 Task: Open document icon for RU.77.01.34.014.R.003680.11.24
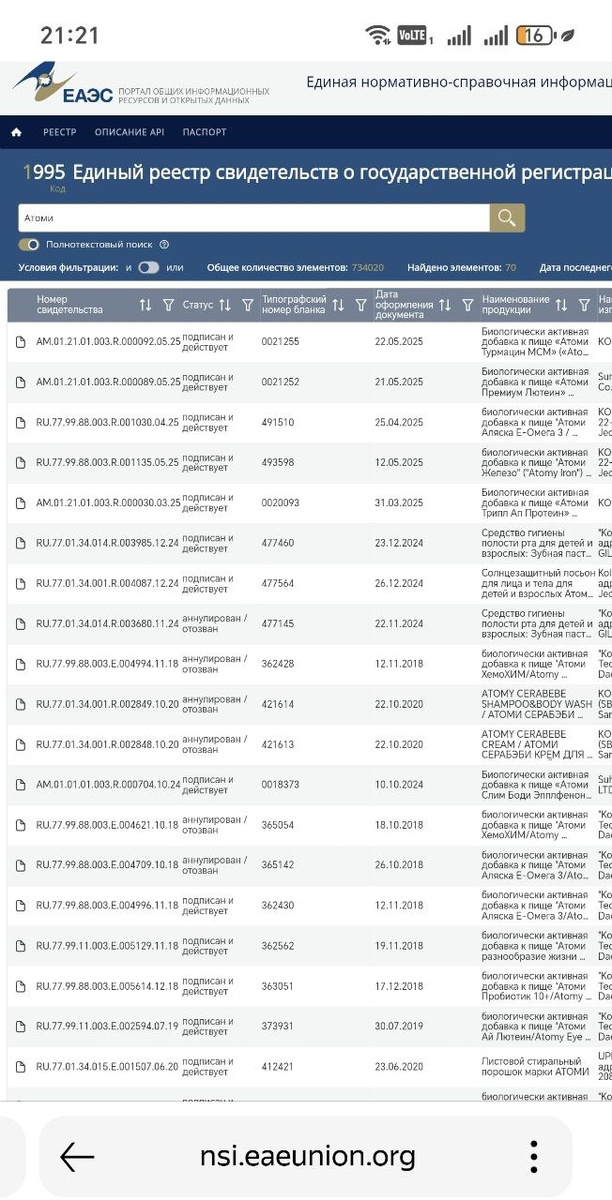[20, 624]
